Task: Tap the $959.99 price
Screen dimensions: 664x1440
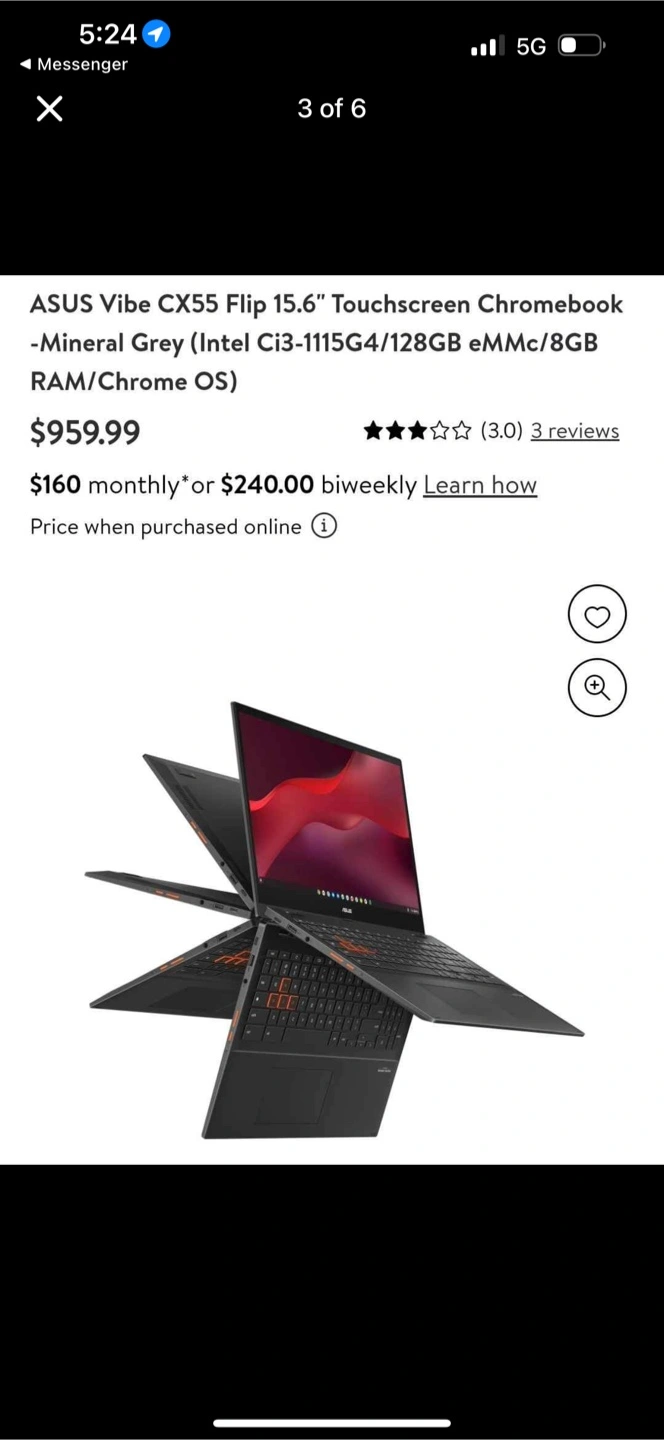Action: [x=85, y=432]
